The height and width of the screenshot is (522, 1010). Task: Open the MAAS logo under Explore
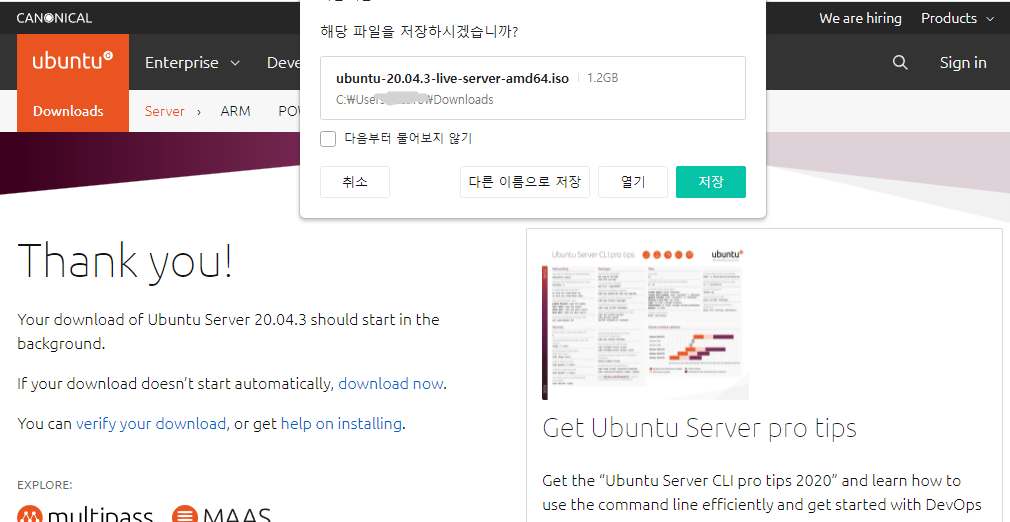tap(222, 515)
